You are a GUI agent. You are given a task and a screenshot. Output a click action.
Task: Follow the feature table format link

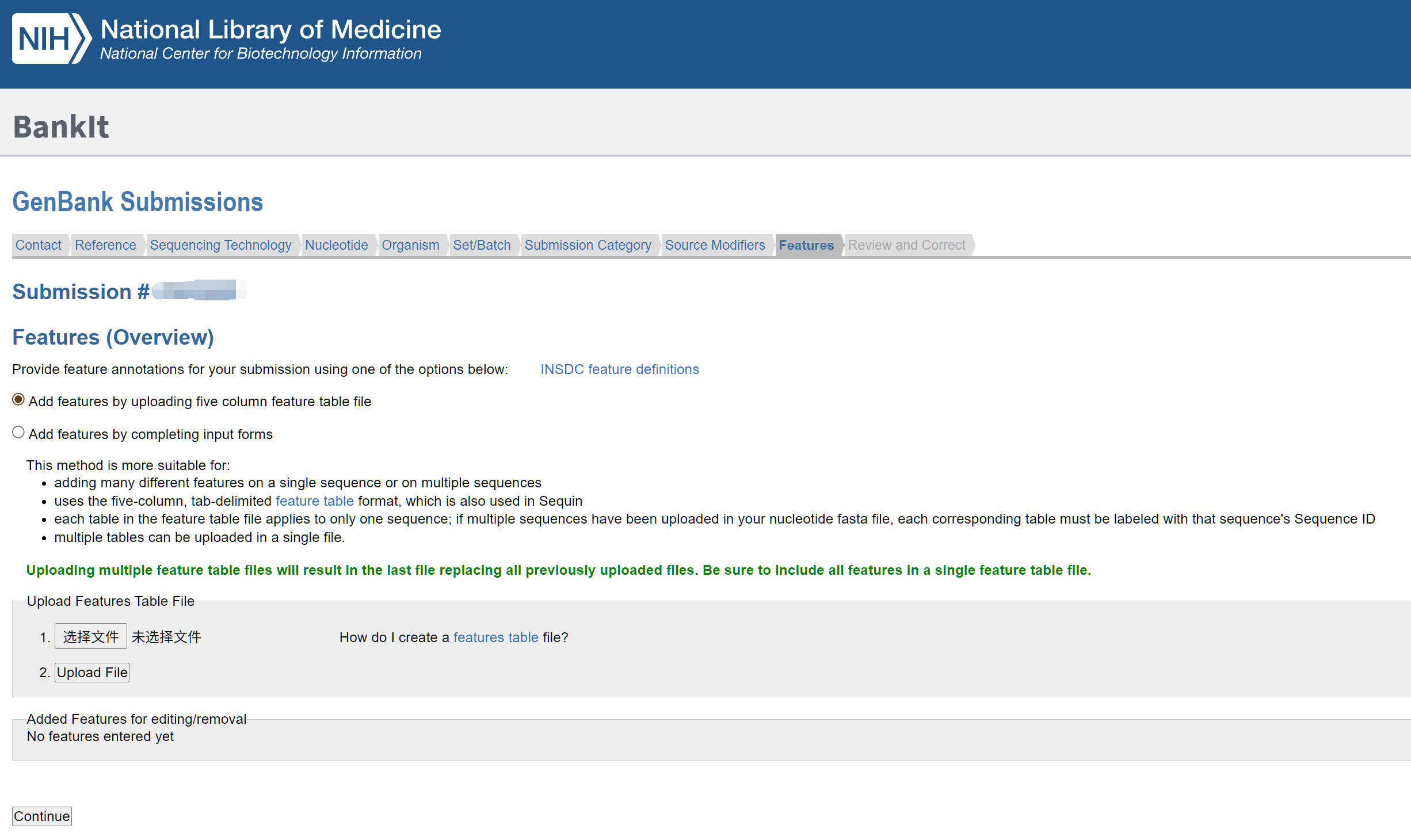click(x=314, y=501)
